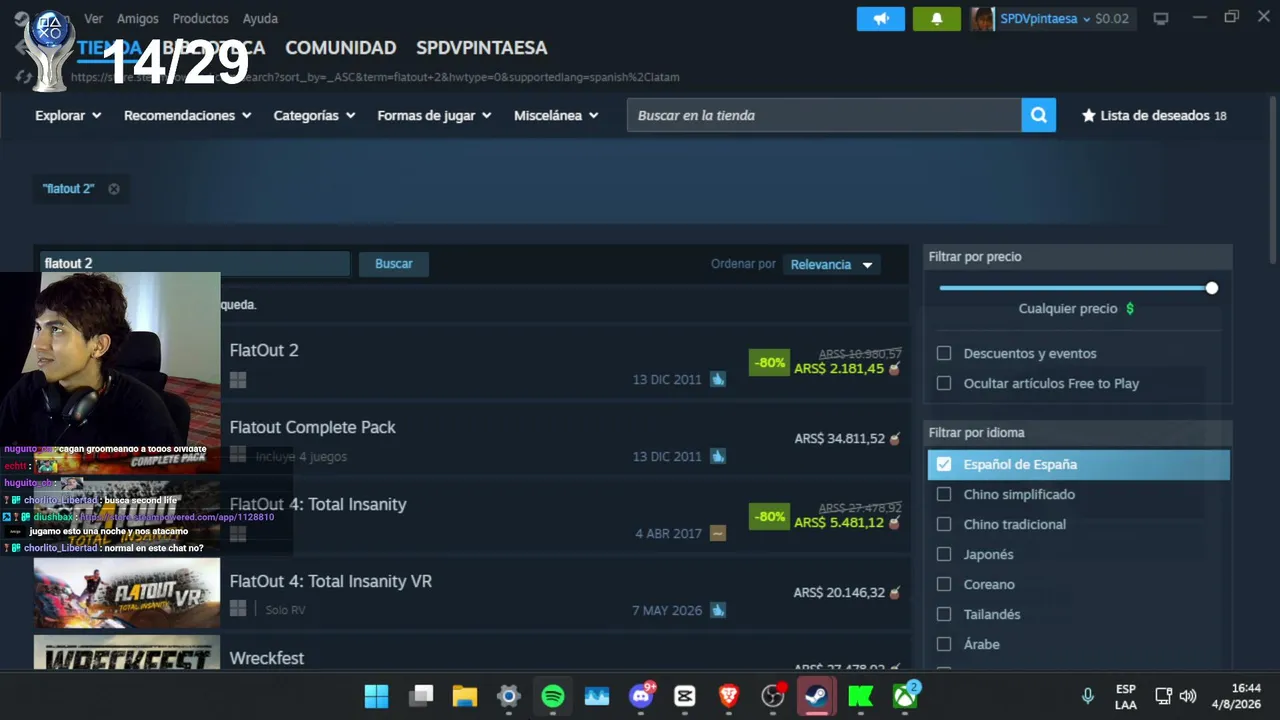Screen dimensions: 1280x720
Task: Click the Steam taskbar icon
Action: 817,696
